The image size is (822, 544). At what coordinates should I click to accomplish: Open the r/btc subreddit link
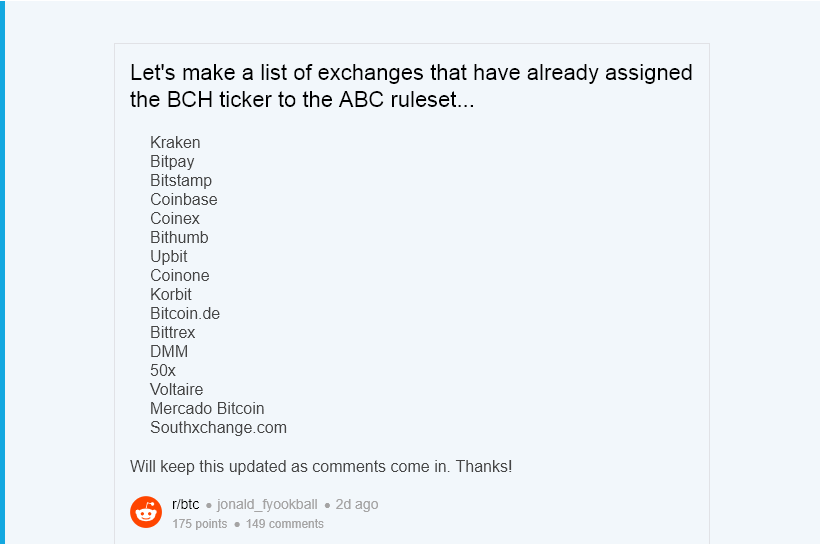[x=185, y=504]
